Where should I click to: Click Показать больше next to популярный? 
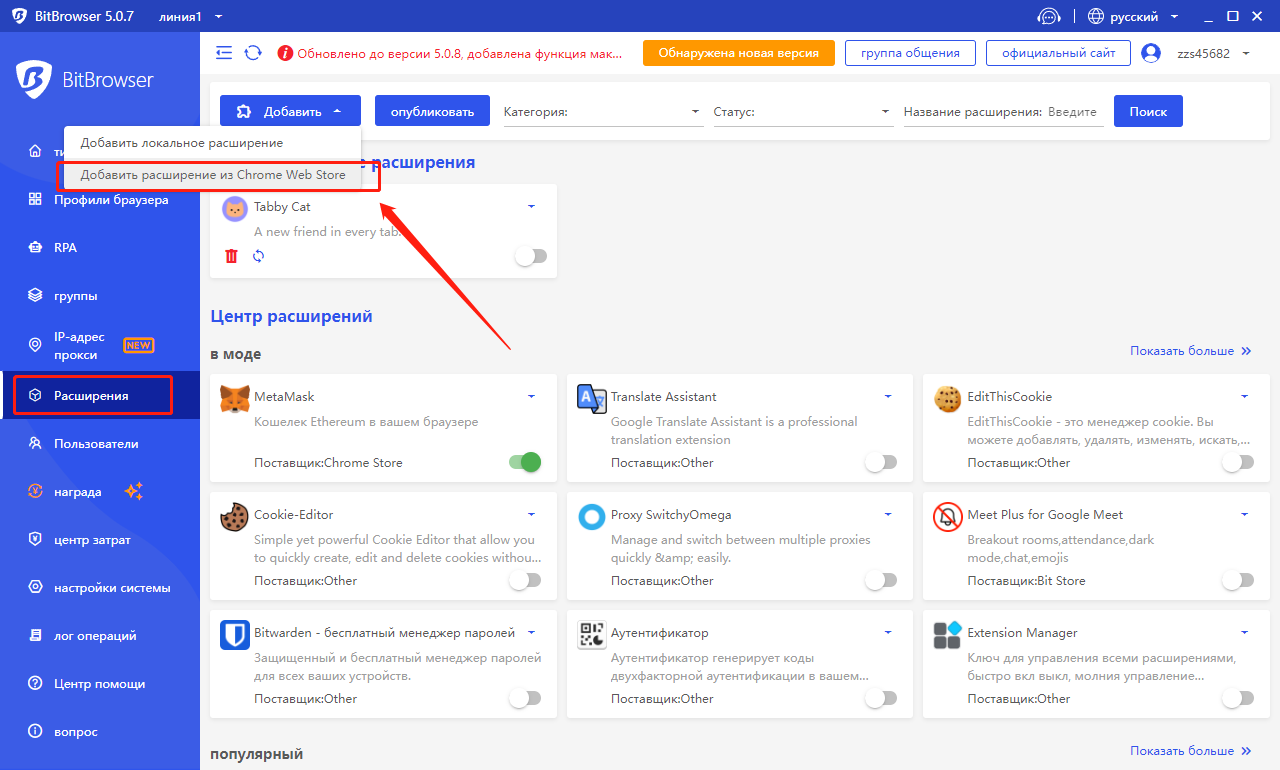click(1191, 751)
